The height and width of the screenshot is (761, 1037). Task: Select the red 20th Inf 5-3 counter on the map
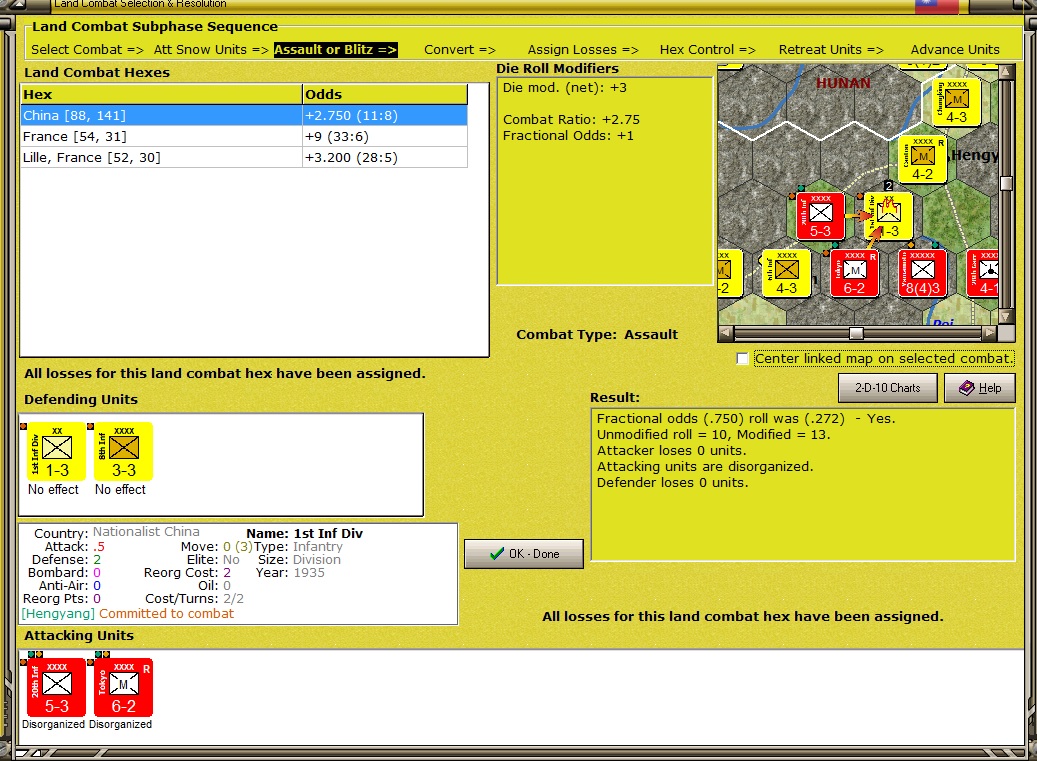pyautogui.click(x=820, y=216)
